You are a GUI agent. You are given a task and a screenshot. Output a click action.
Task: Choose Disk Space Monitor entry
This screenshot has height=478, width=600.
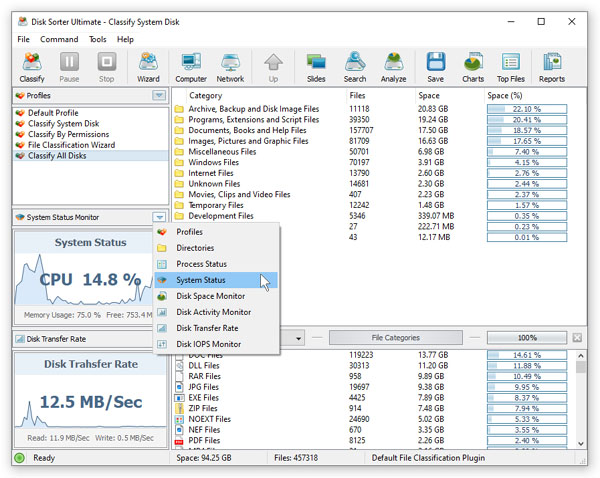(x=216, y=296)
